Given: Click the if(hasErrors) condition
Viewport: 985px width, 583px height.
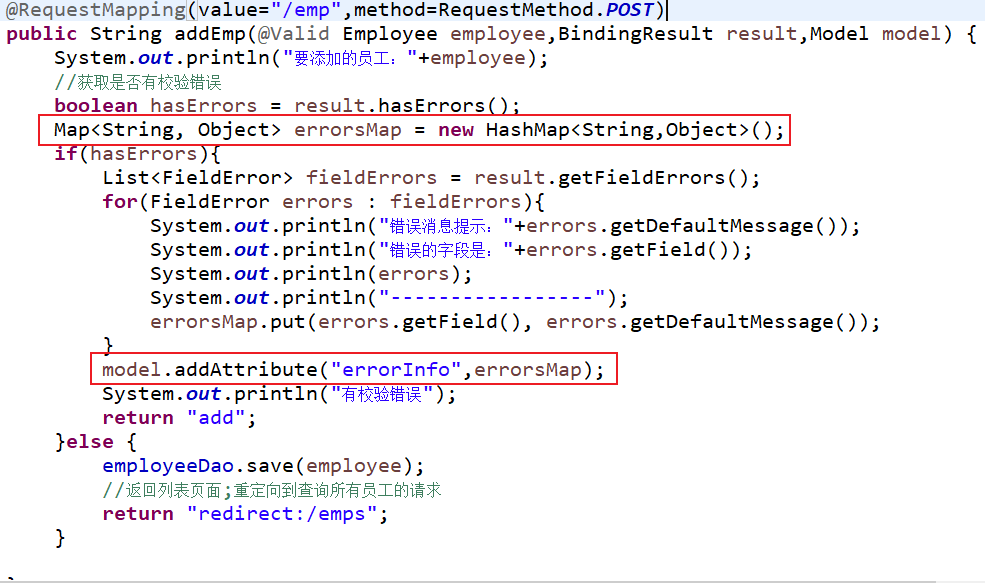Looking at the screenshot, I should 137,154.
